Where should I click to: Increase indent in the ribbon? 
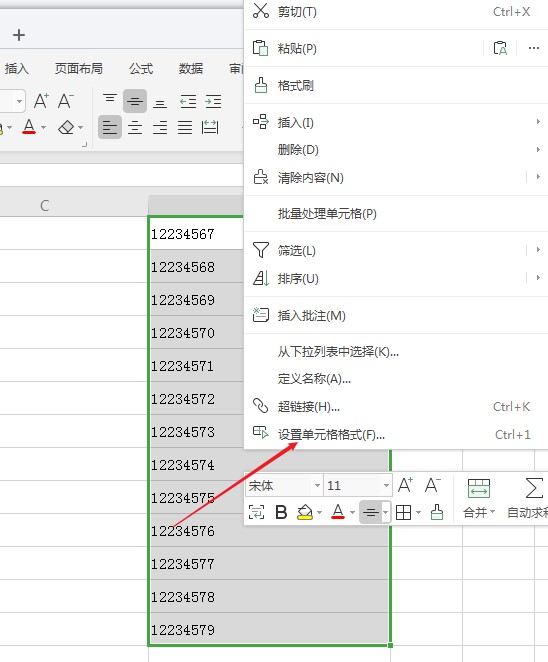point(213,102)
